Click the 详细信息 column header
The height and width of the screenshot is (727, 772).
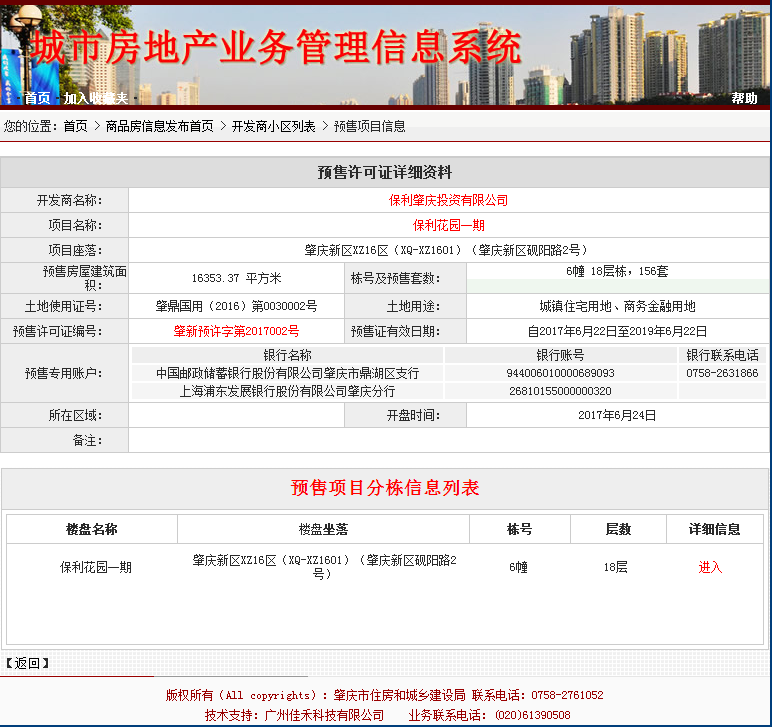coord(714,529)
